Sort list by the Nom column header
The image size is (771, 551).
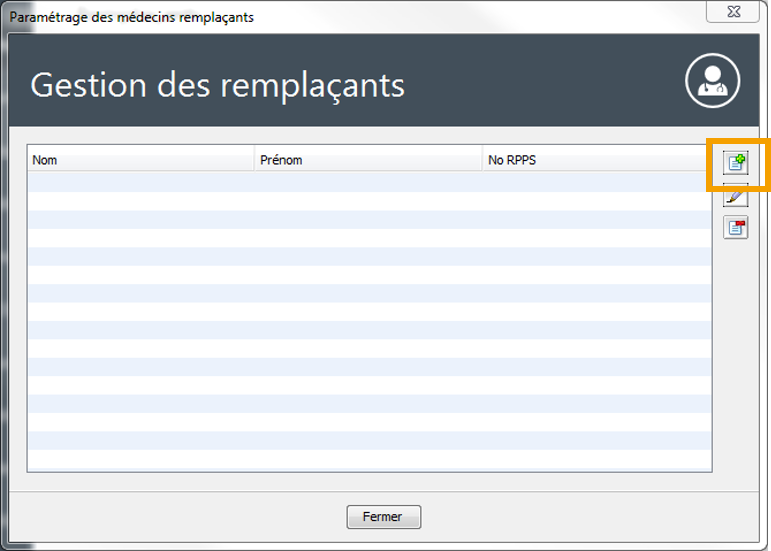tap(140, 159)
